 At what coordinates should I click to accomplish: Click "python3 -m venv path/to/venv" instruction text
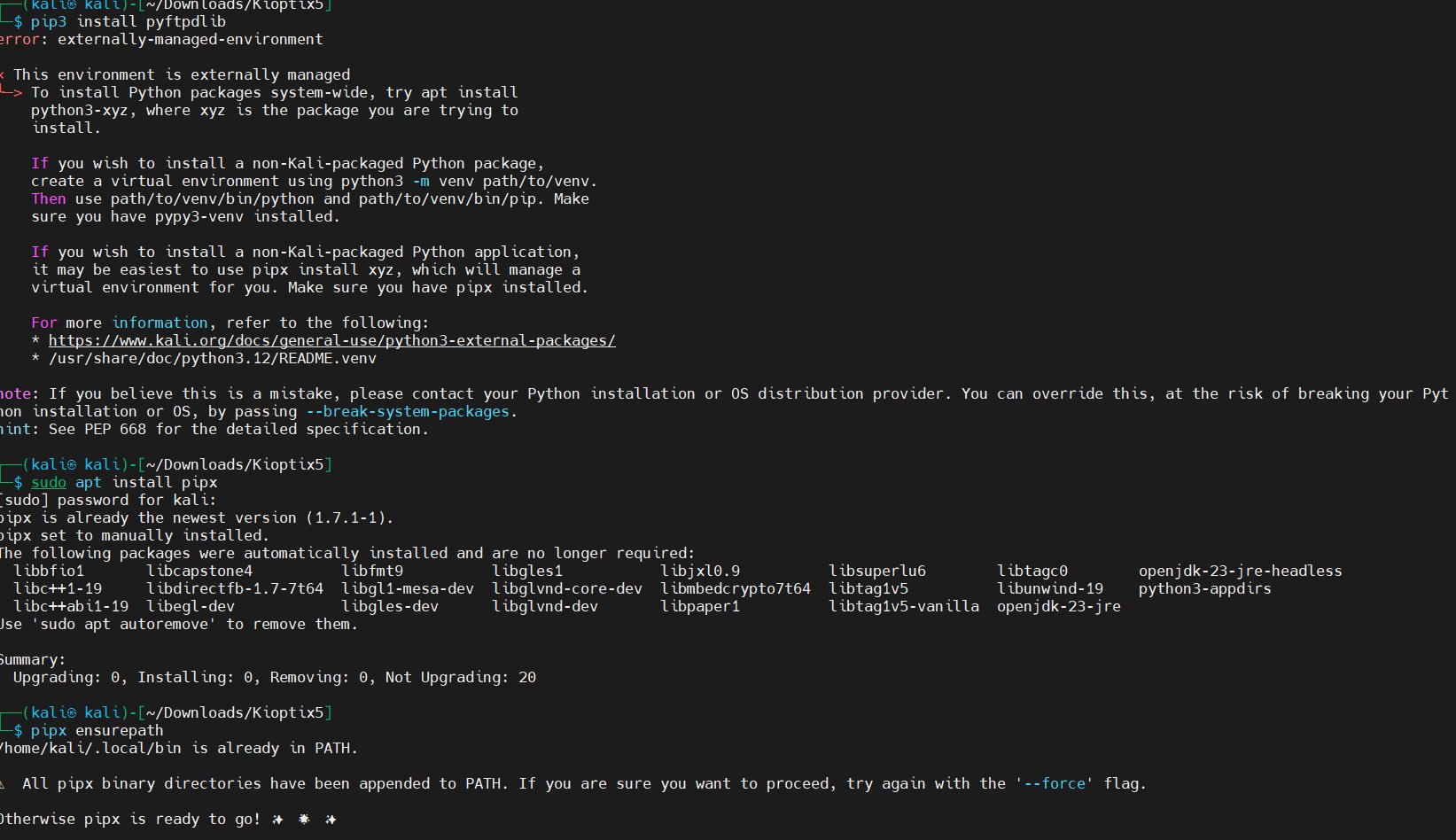pyautogui.click(x=465, y=181)
